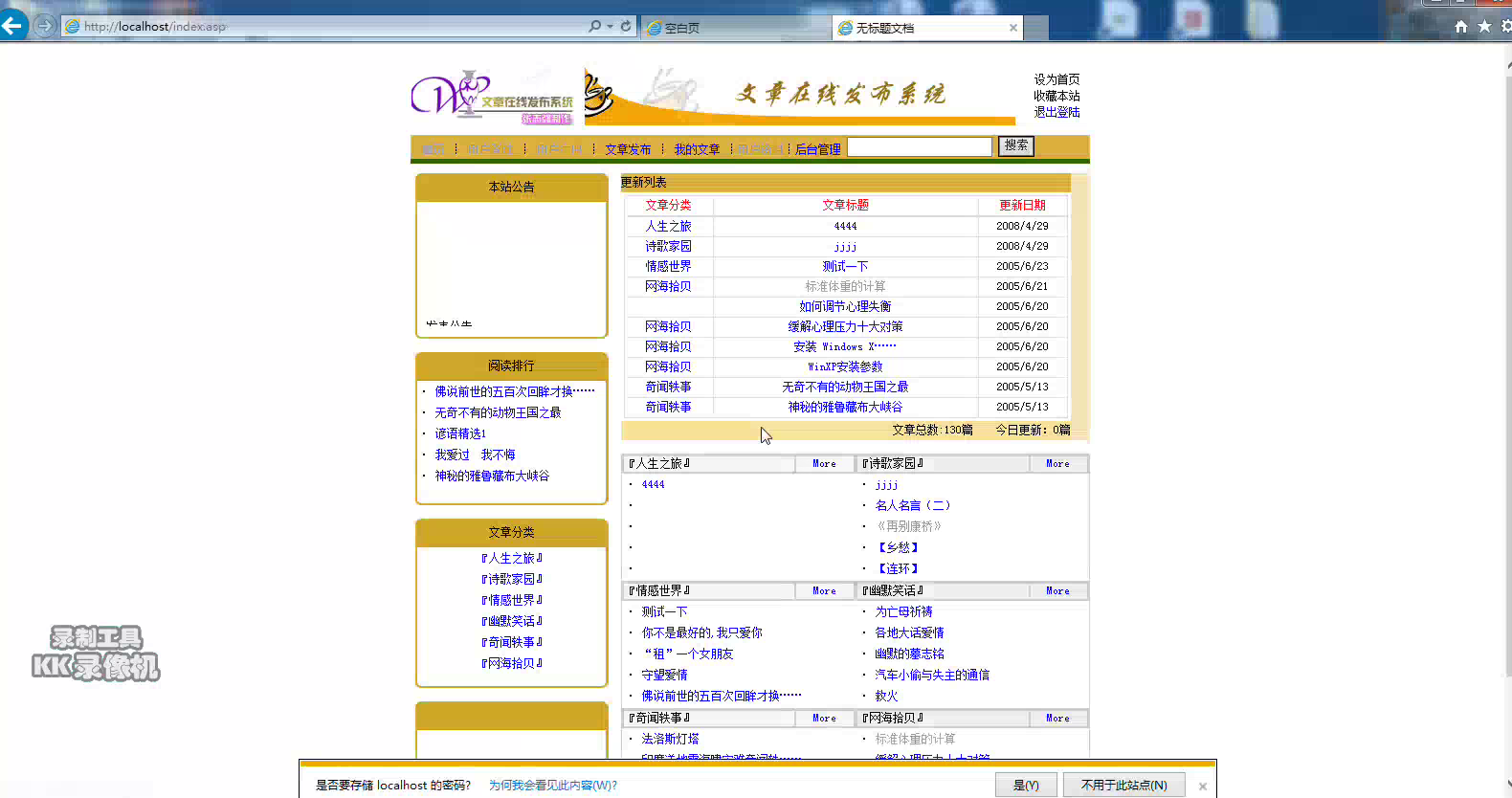Image resolution: width=1512 pixels, height=798 pixels.
Task: Select 『情感世界』 in 文章分类 sidebar
Action: pyautogui.click(x=511, y=601)
